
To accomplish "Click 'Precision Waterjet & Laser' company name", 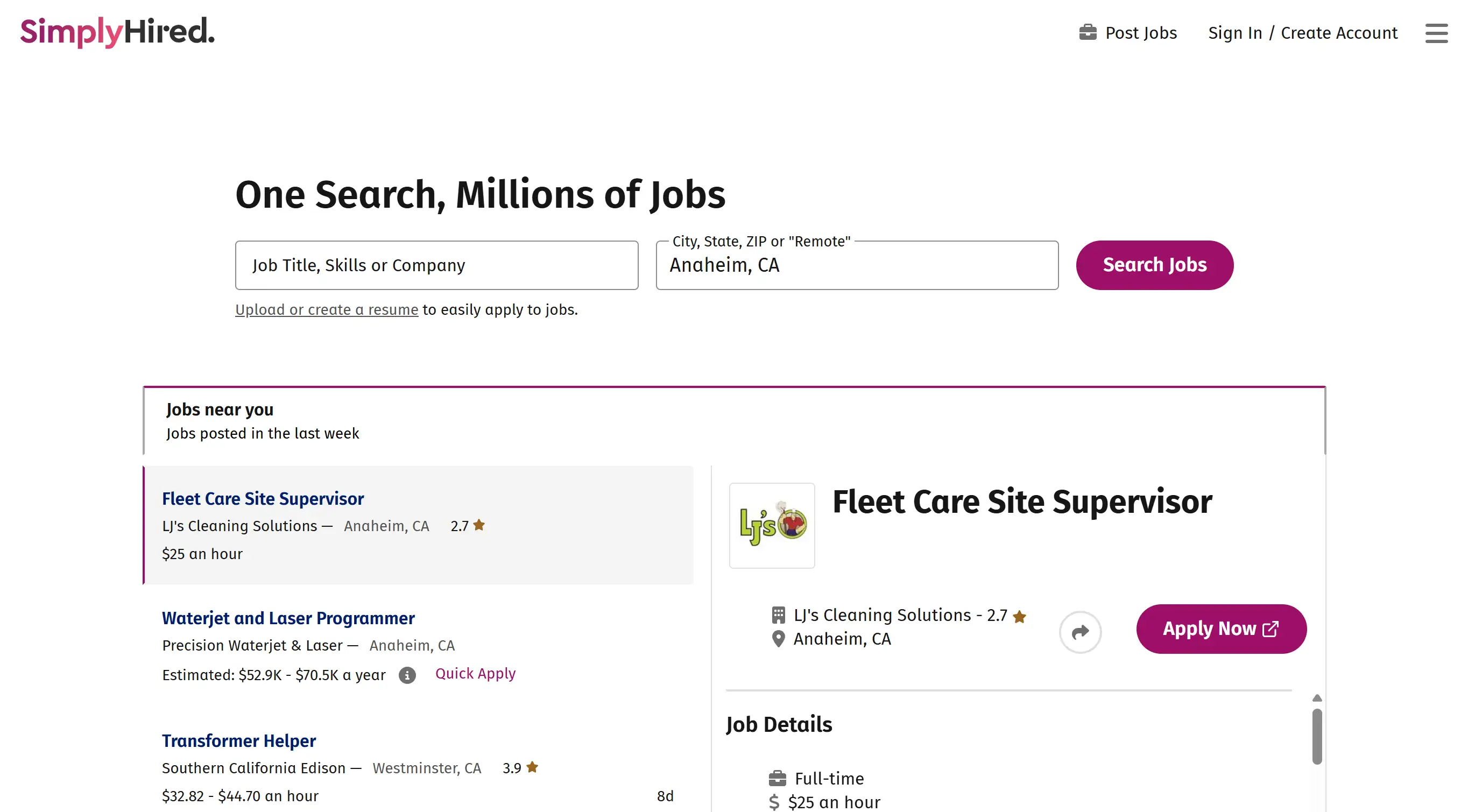I will (x=252, y=646).
